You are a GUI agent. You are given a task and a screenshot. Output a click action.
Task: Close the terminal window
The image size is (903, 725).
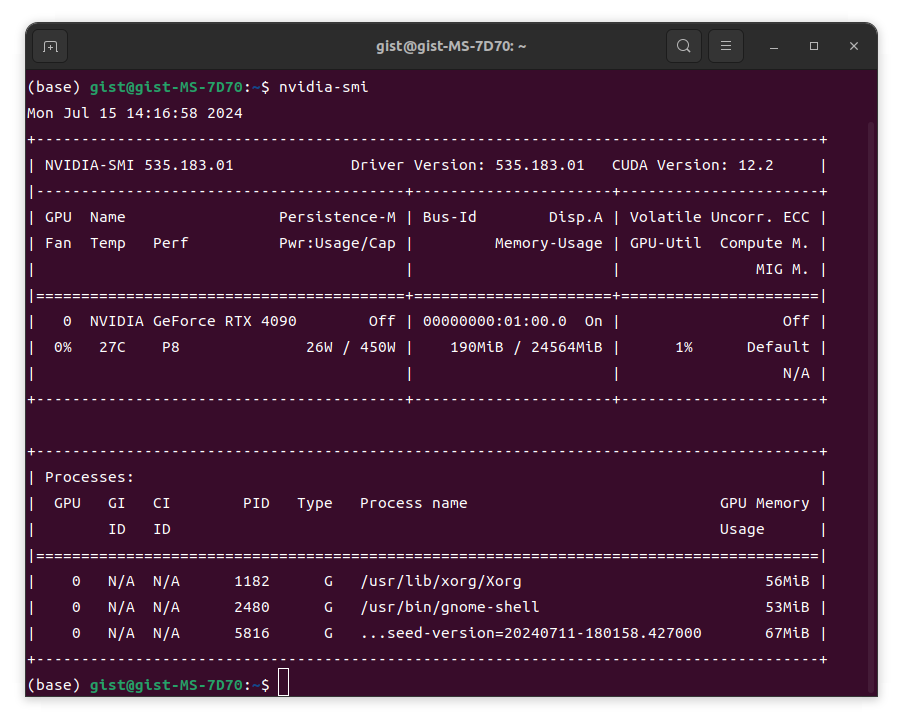click(854, 46)
